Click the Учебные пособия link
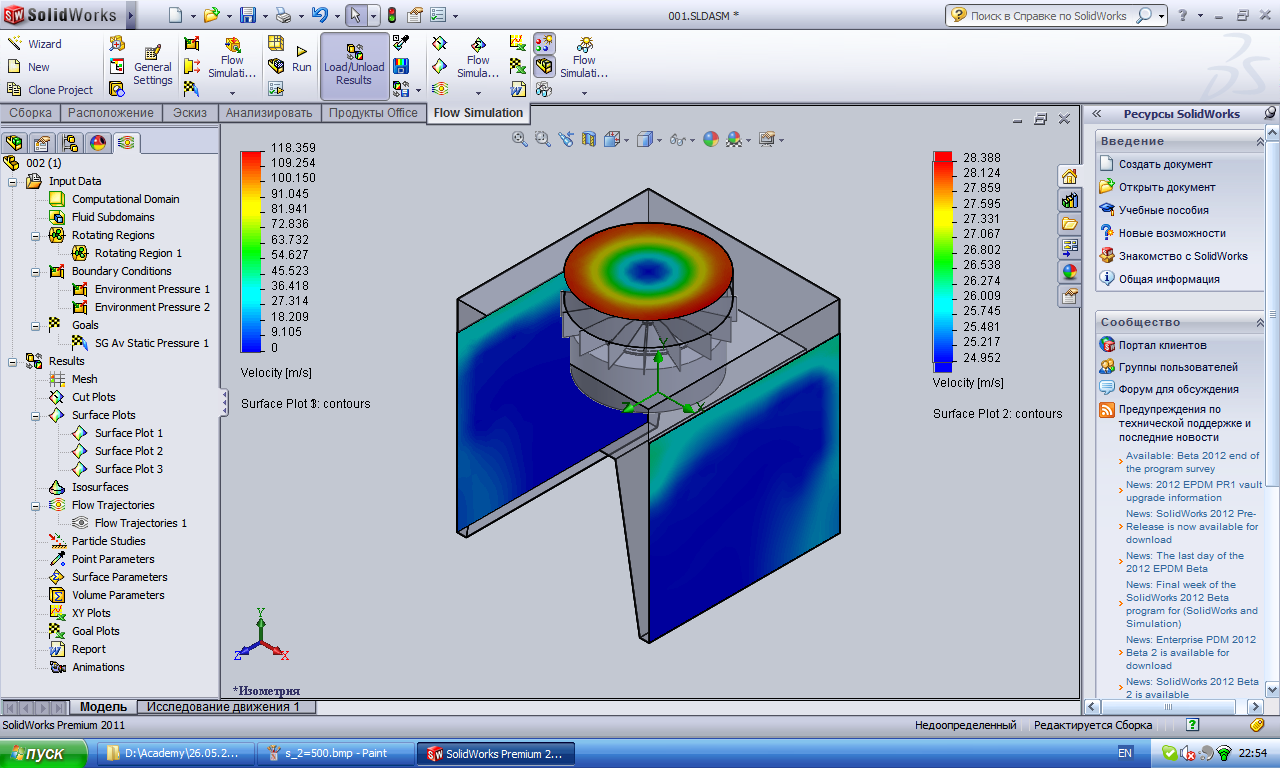Screen dimensions: 1280x768 pos(1163,210)
